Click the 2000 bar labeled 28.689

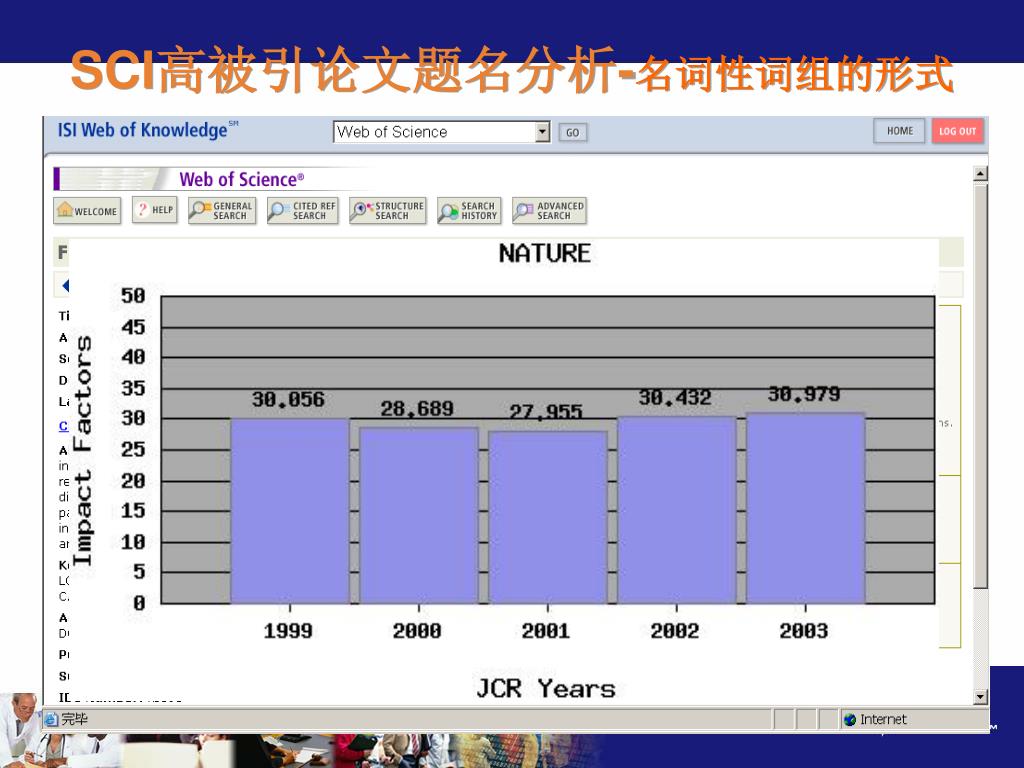(419, 515)
